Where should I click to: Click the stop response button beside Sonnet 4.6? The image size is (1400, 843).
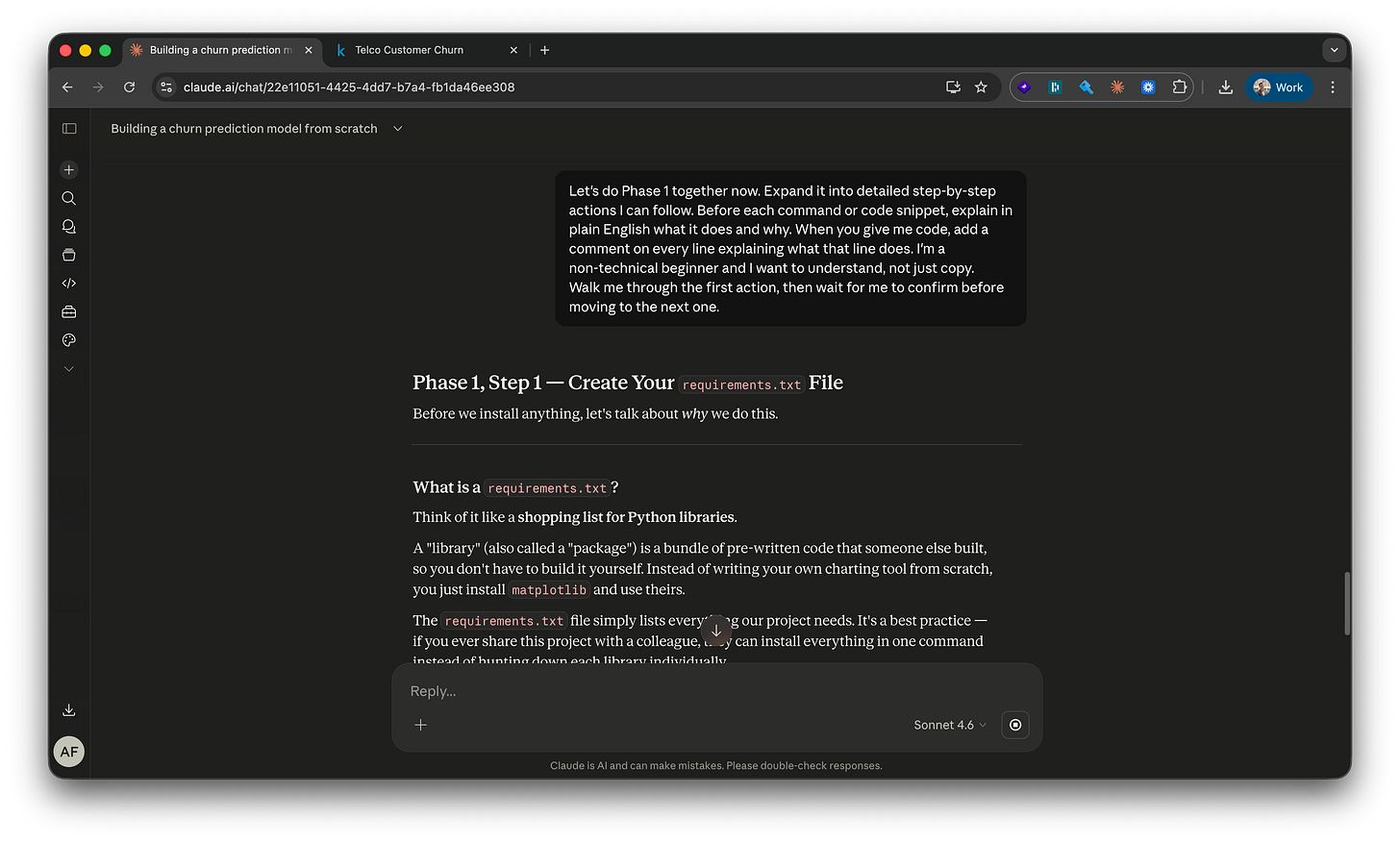pos(1014,725)
